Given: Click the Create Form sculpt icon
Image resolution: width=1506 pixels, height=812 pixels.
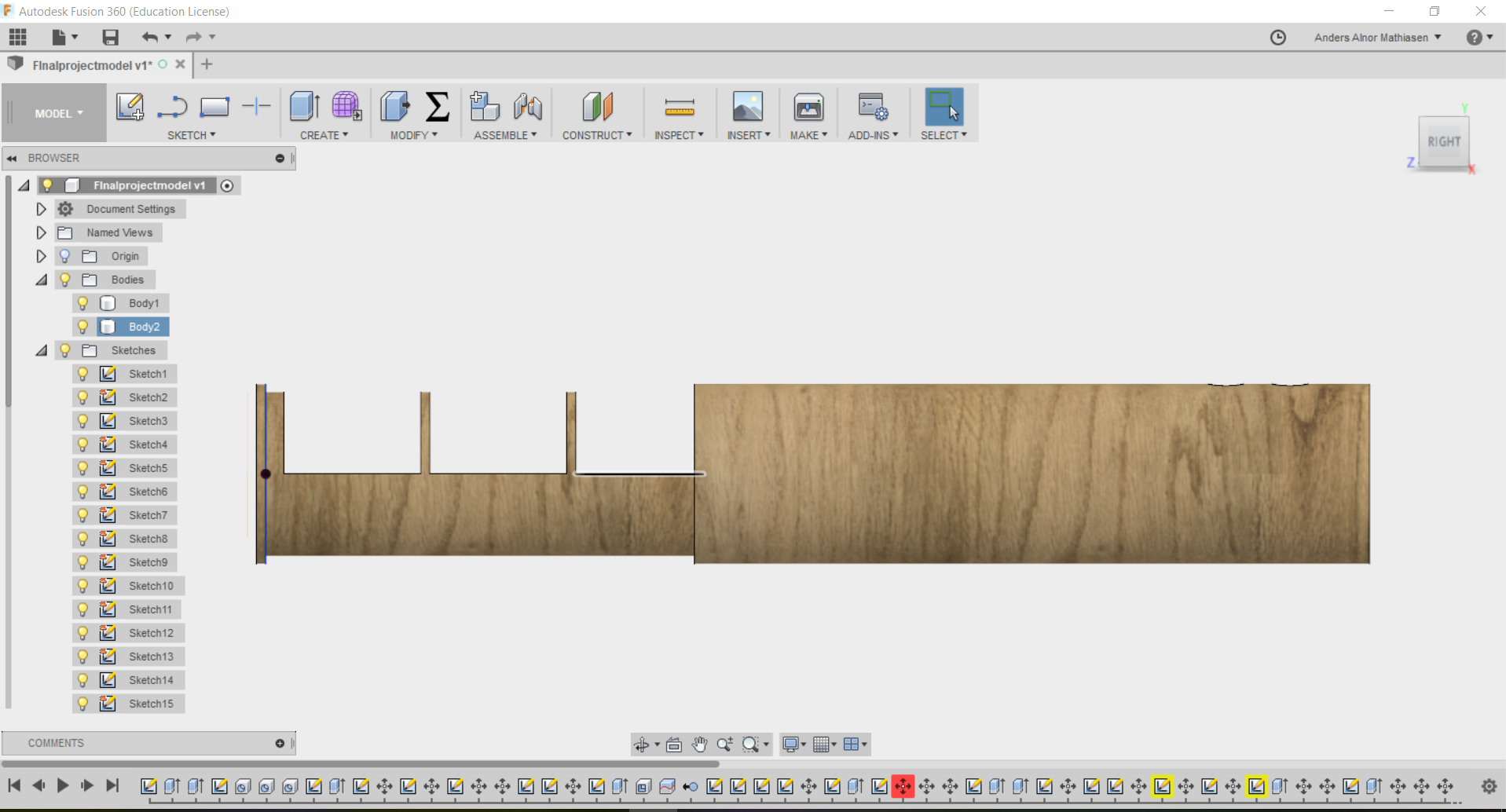Looking at the screenshot, I should click(346, 107).
